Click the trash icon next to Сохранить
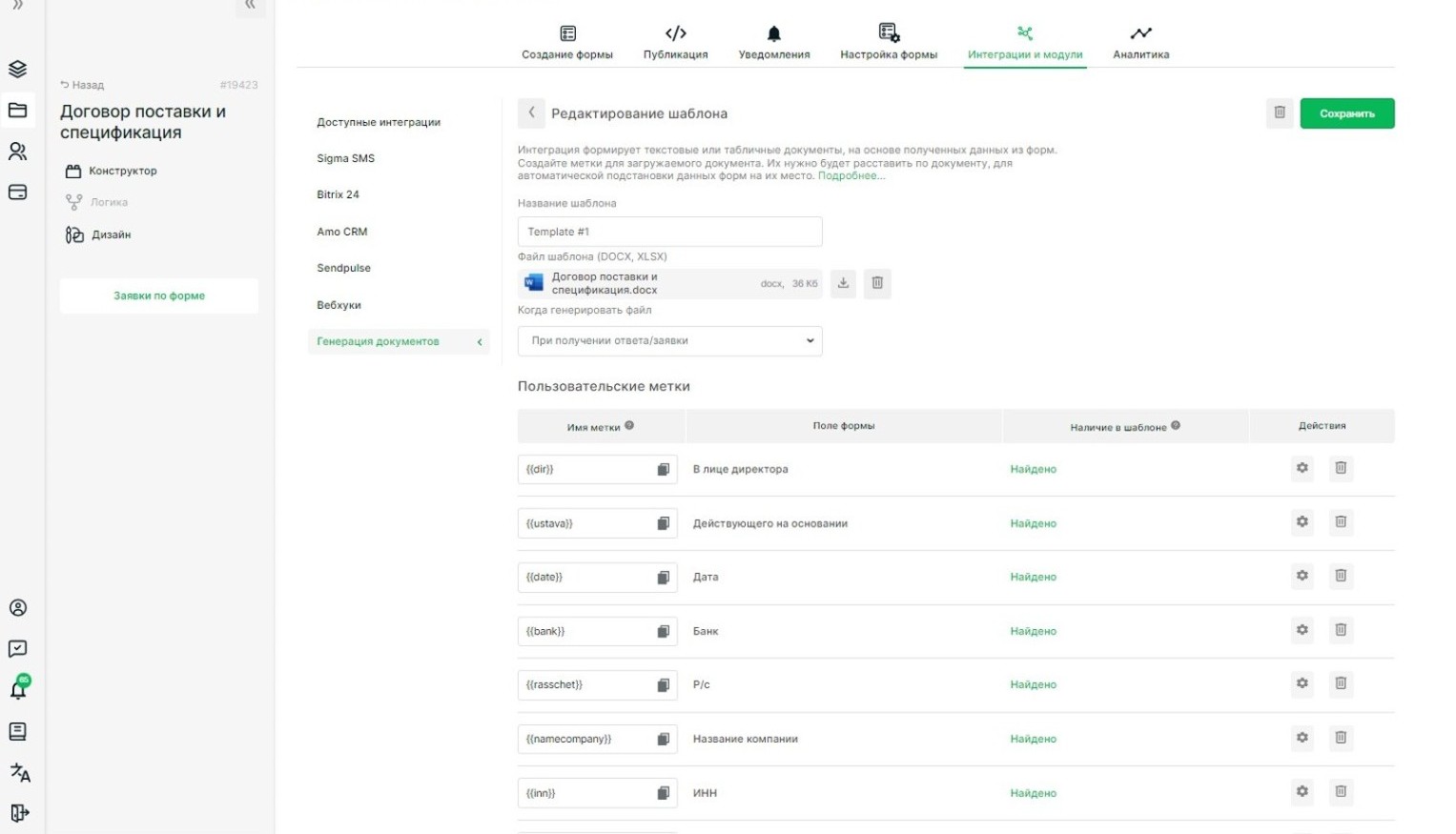The height and width of the screenshot is (834, 1456). [1280, 112]
